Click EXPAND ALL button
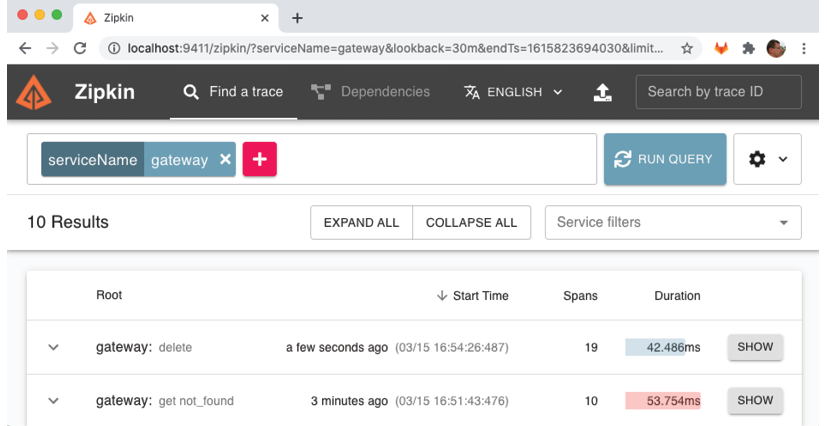This screenshot has height=426, width=827. [361, 222]
